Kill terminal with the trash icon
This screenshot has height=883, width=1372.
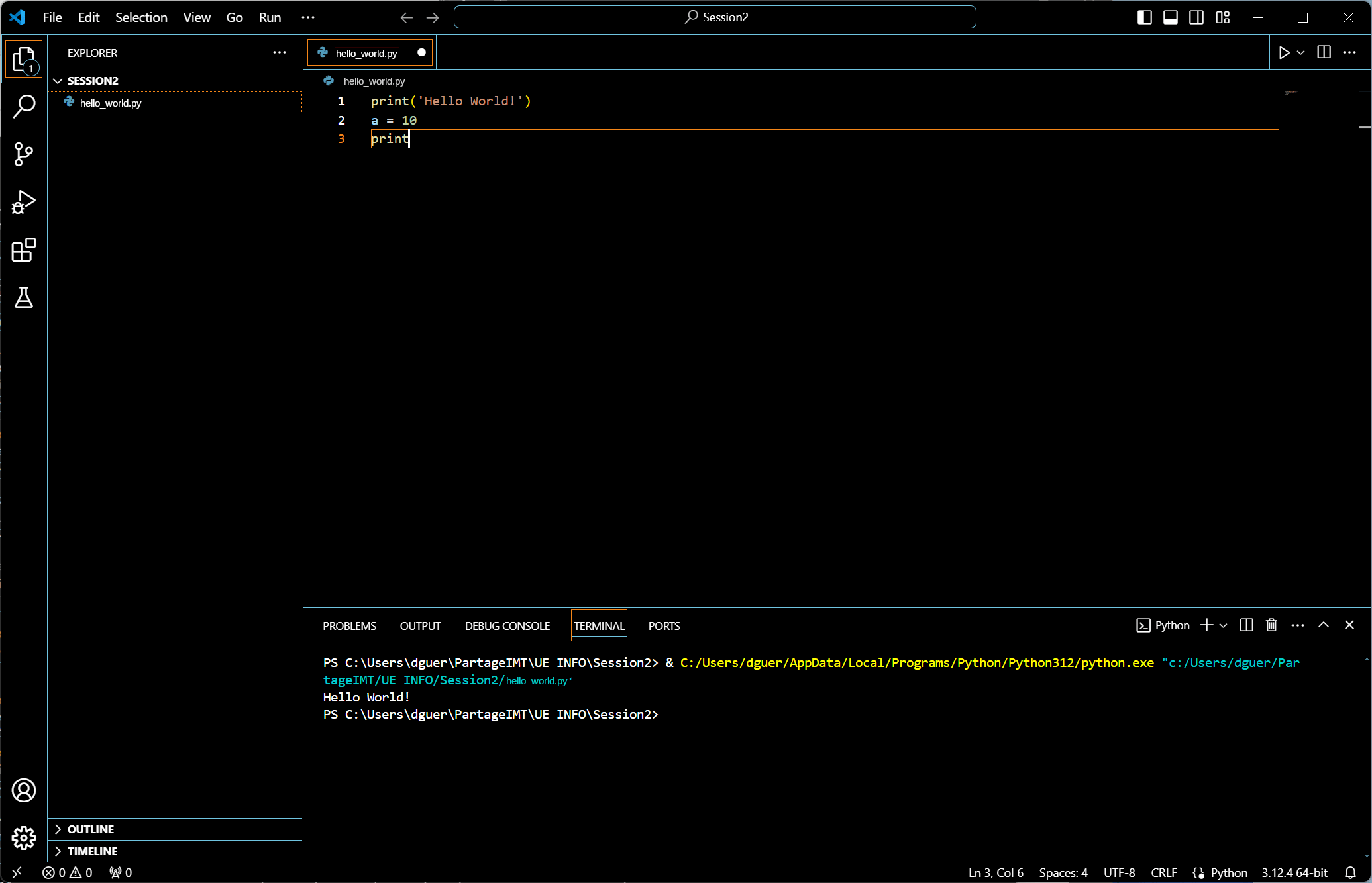coord(1271,625)
